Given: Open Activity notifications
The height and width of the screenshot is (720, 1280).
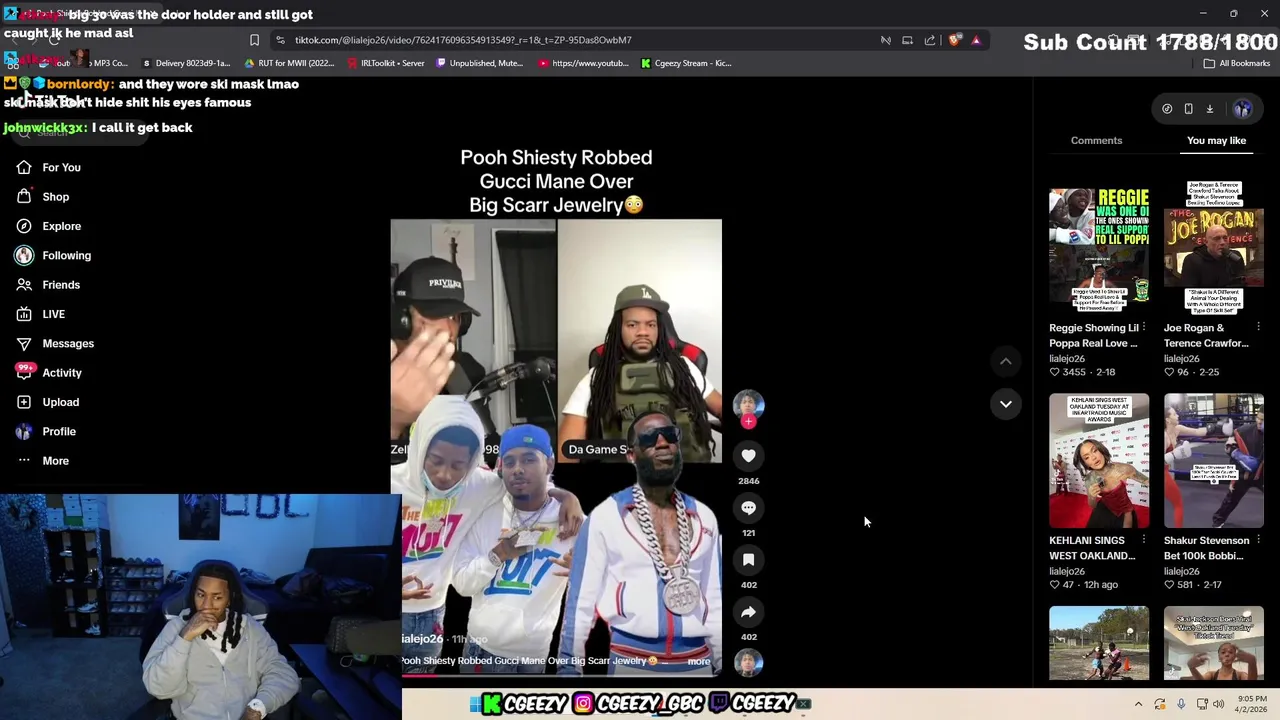Looking at the screenshot, I should point(49,373).
